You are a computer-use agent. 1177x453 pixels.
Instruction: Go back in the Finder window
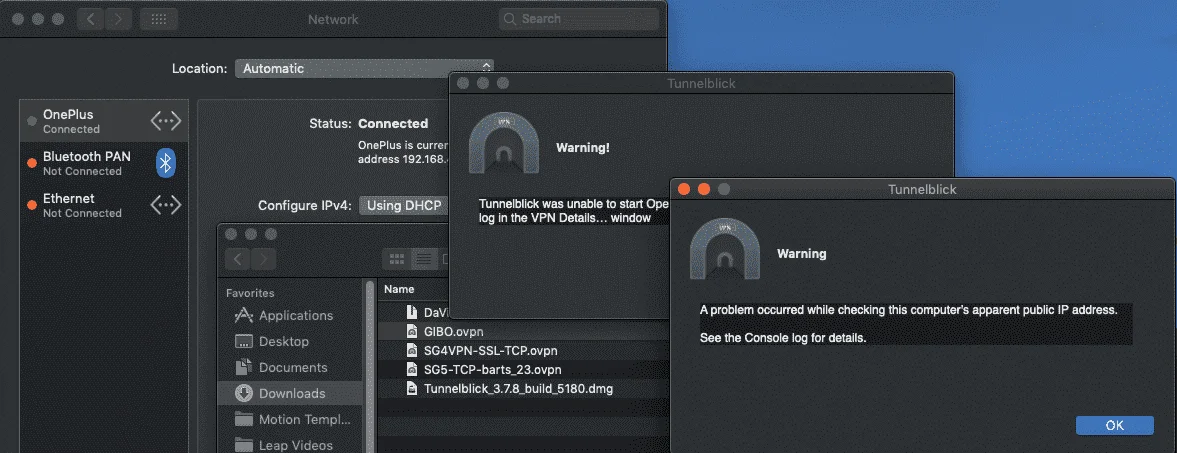point(238,260)
